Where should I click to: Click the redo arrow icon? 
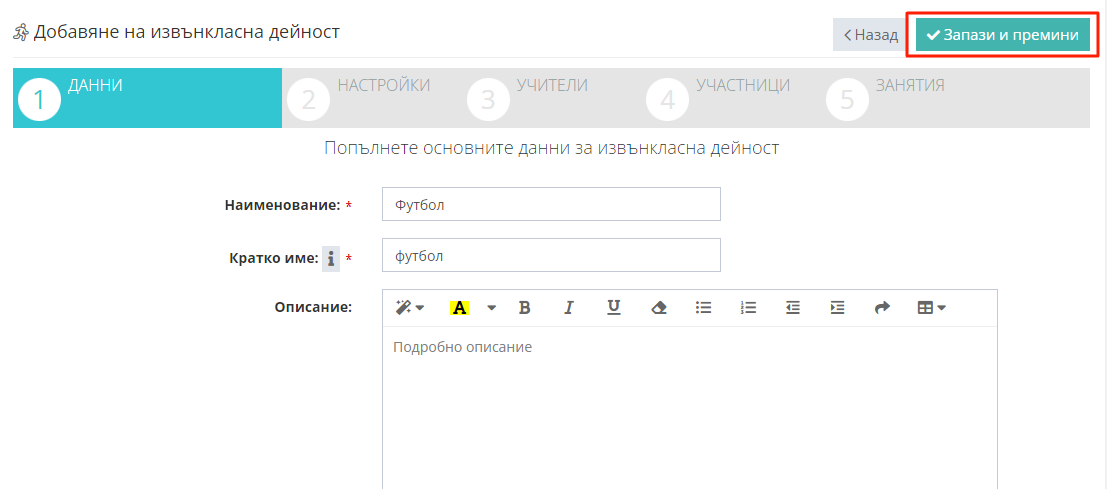click(x=882, y=308)
